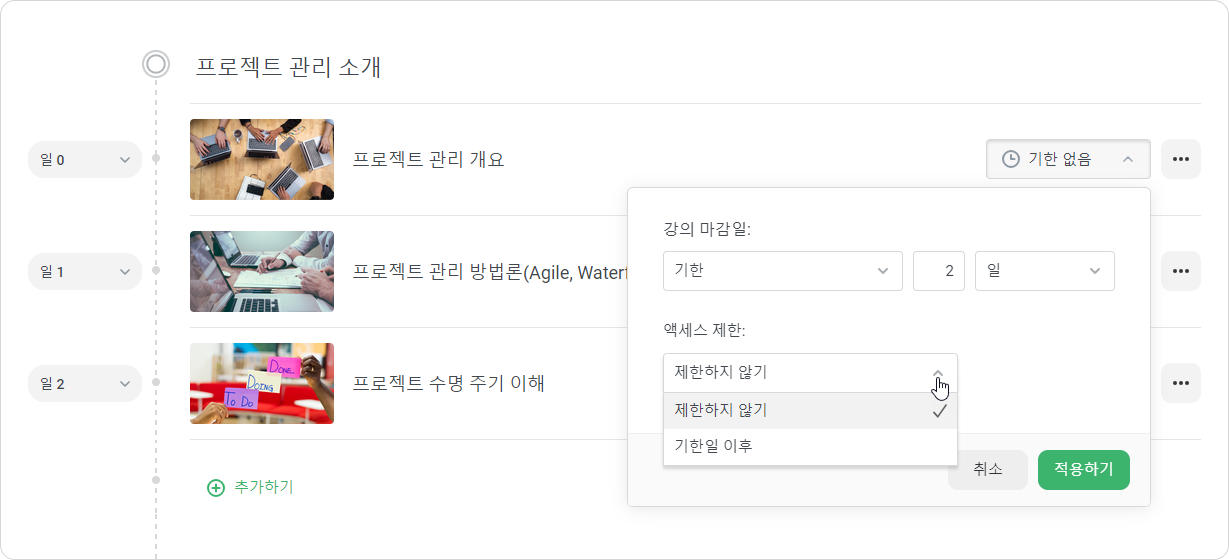Select 제한하지 않기 option in list
The width and height of the screenshot is (1229, 560).
tap(810, 411)
